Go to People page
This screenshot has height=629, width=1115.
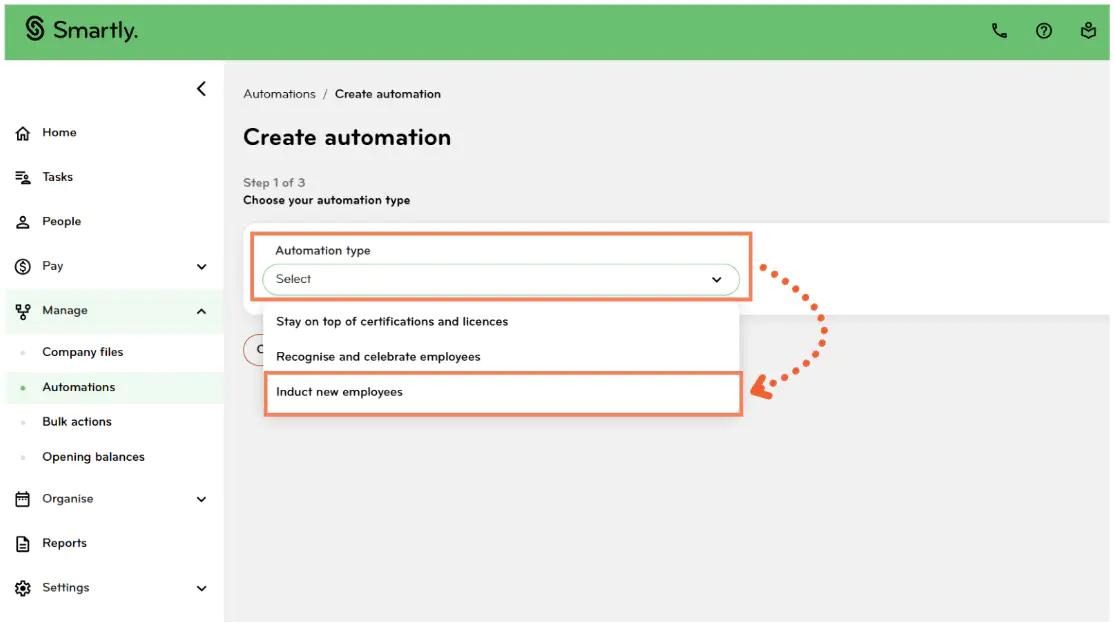(61, 222)
